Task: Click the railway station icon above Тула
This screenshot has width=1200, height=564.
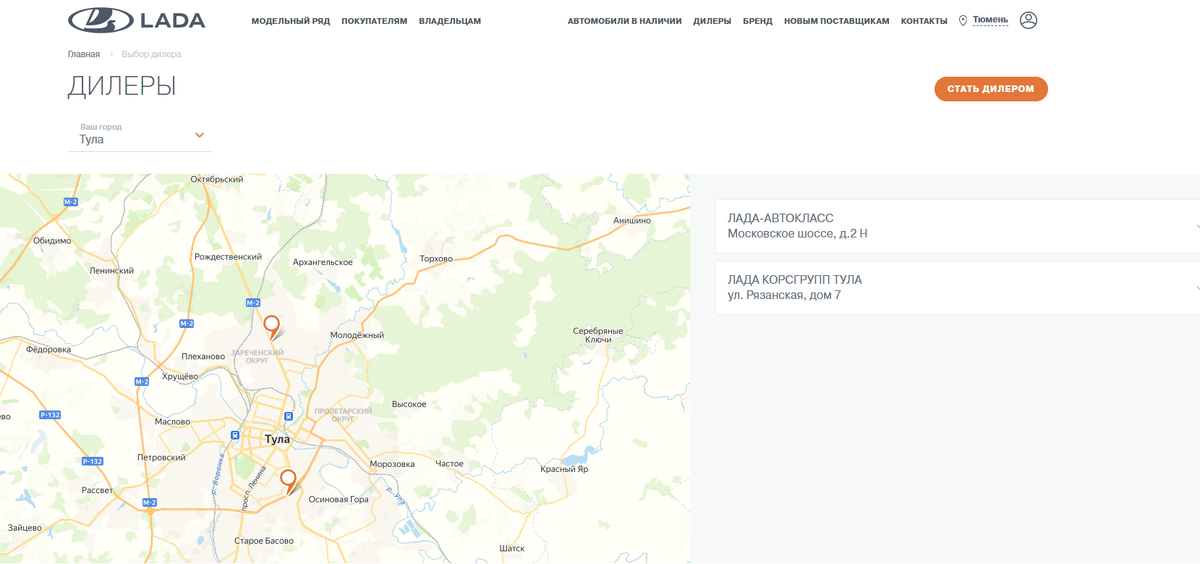Action: [x=288, y=417]
